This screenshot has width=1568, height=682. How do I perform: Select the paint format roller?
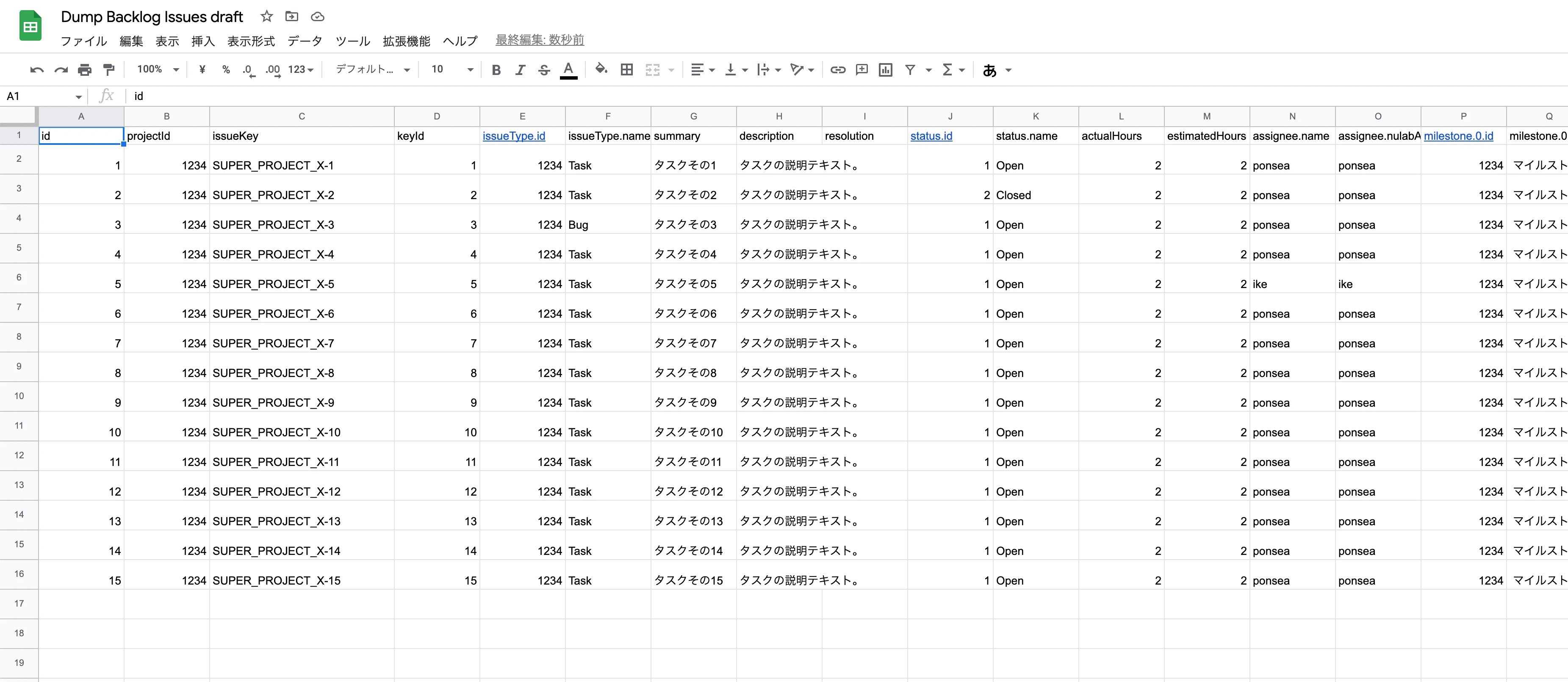pos(108,70)
